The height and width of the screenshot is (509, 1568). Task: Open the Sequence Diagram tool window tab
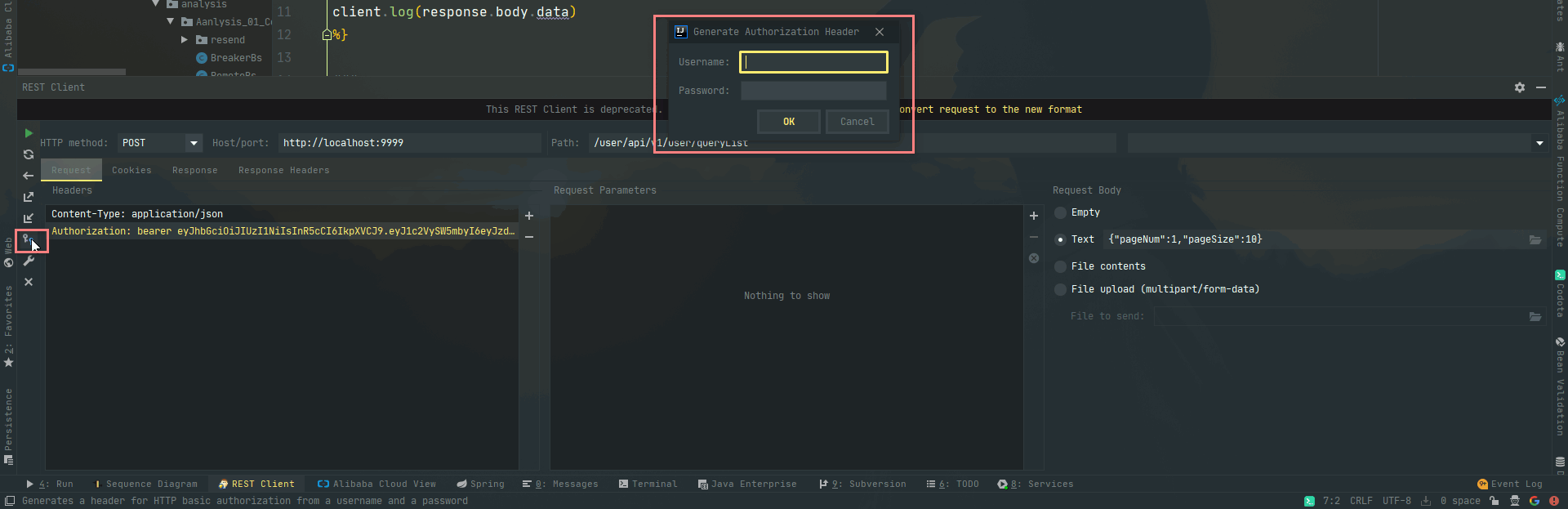tap(145, 484)
